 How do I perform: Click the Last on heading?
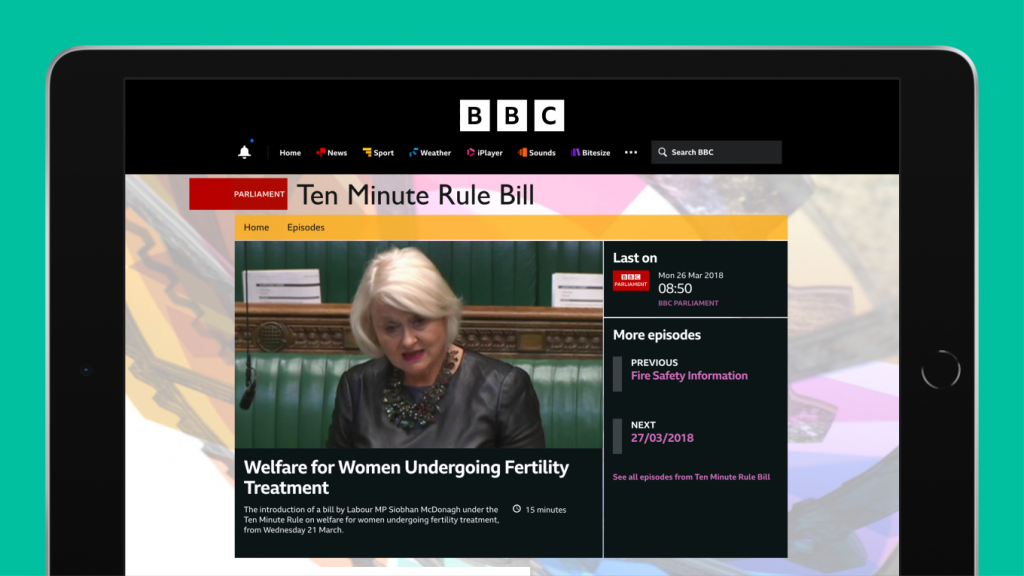[x=635, y=258]
